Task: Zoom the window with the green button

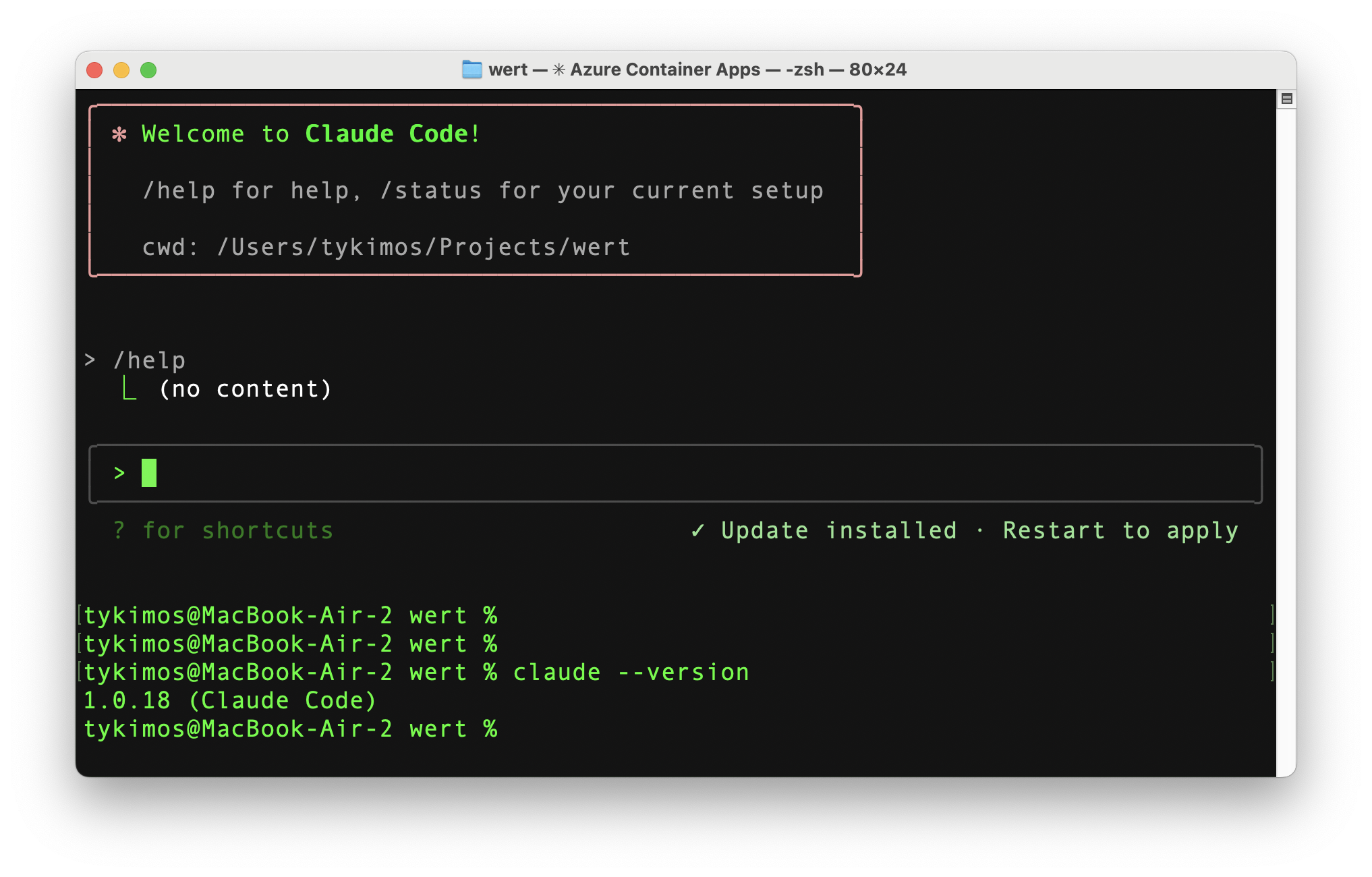Action: click(148, 70)
